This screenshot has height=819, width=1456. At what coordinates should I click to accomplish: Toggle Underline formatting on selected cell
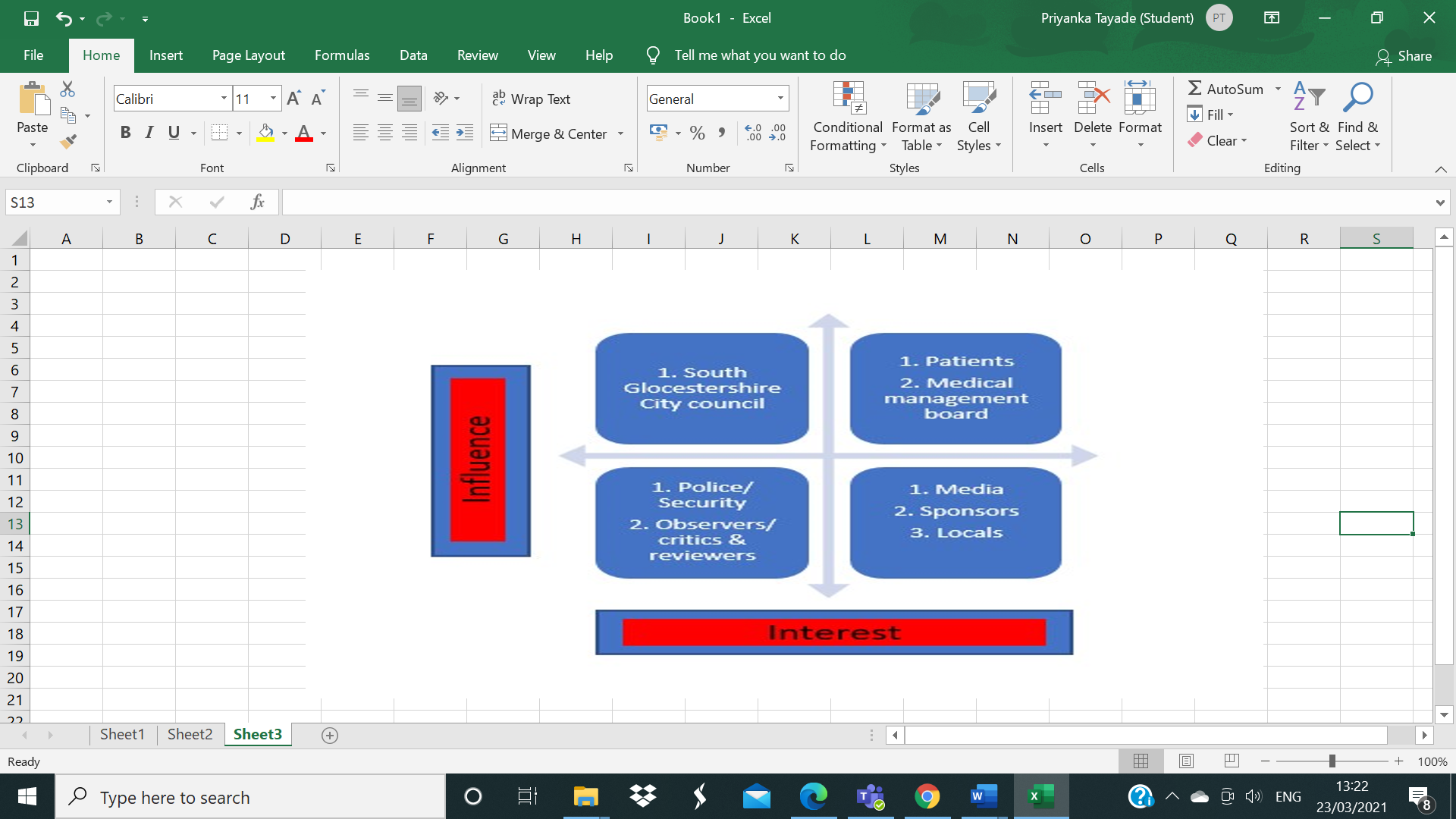174,133
